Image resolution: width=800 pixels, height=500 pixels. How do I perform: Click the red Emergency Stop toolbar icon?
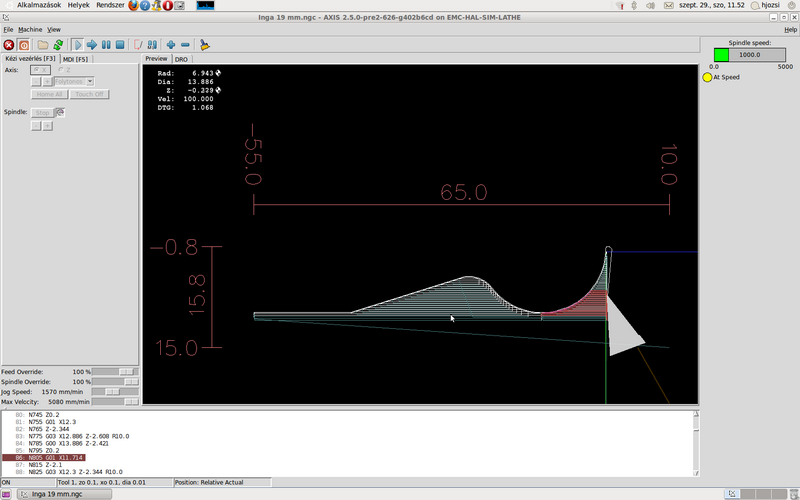pos(9,45)
